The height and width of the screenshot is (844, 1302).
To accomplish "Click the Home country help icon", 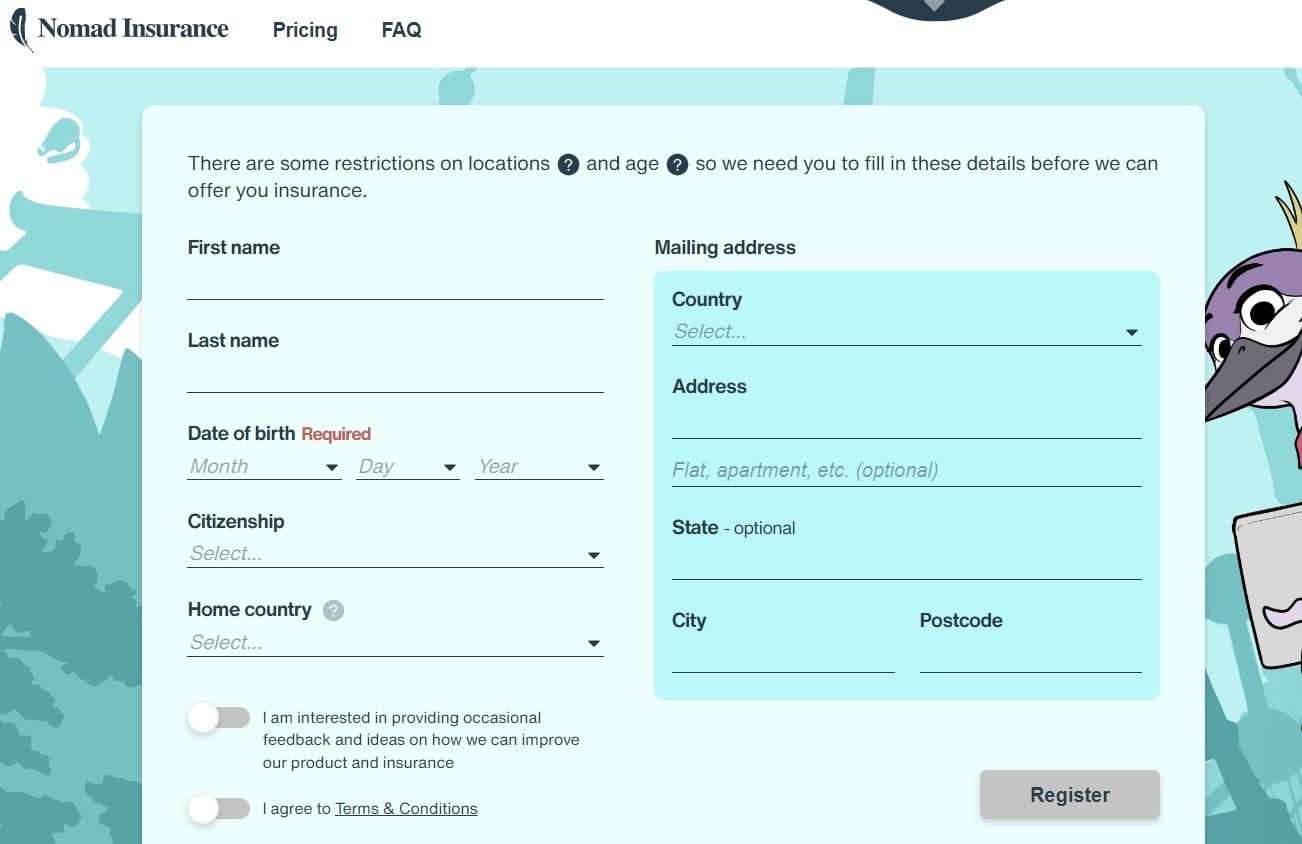I will (334, 611).
